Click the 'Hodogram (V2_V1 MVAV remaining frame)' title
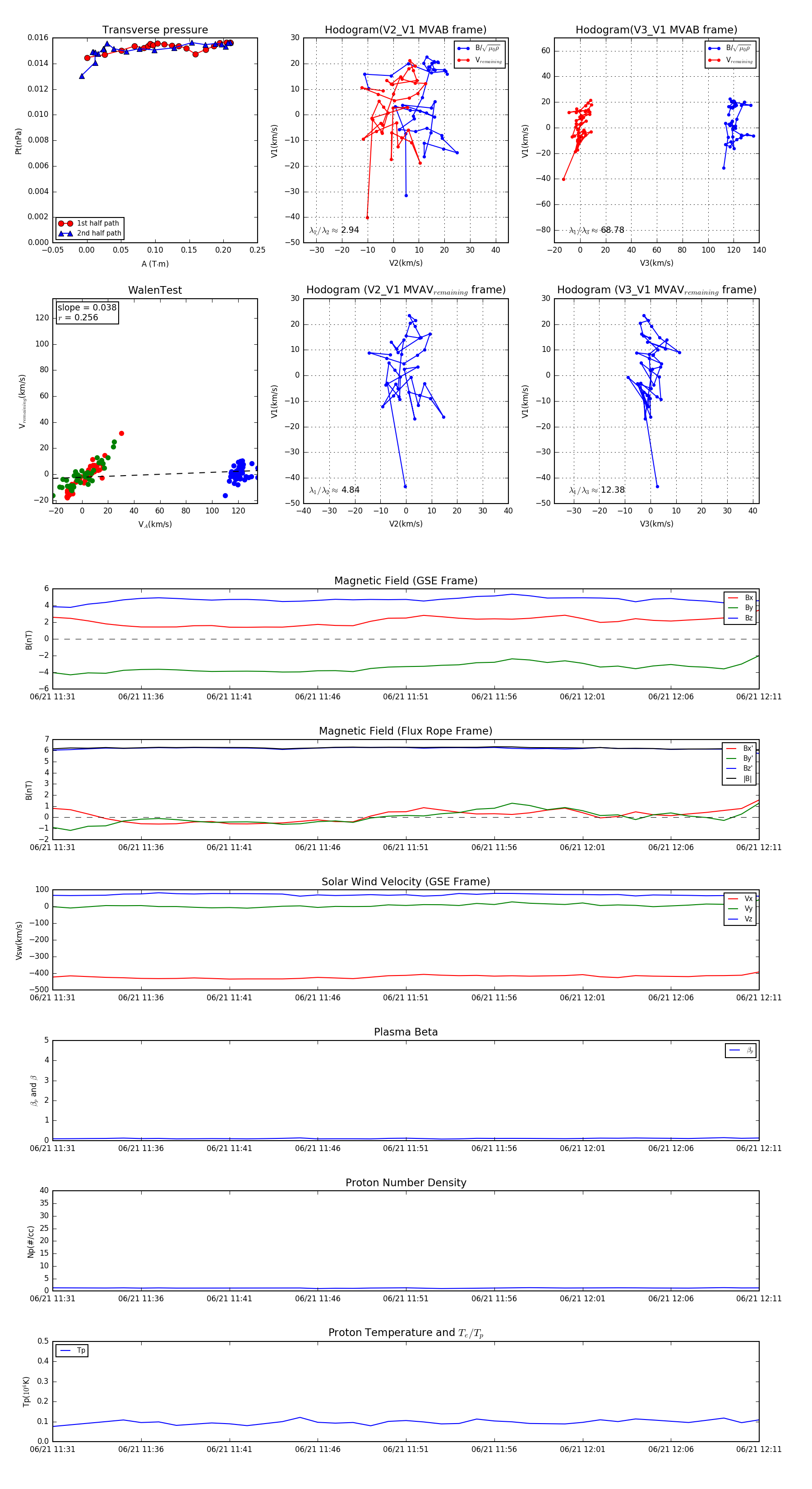812x1489 pixels. (x=406, y=290)
